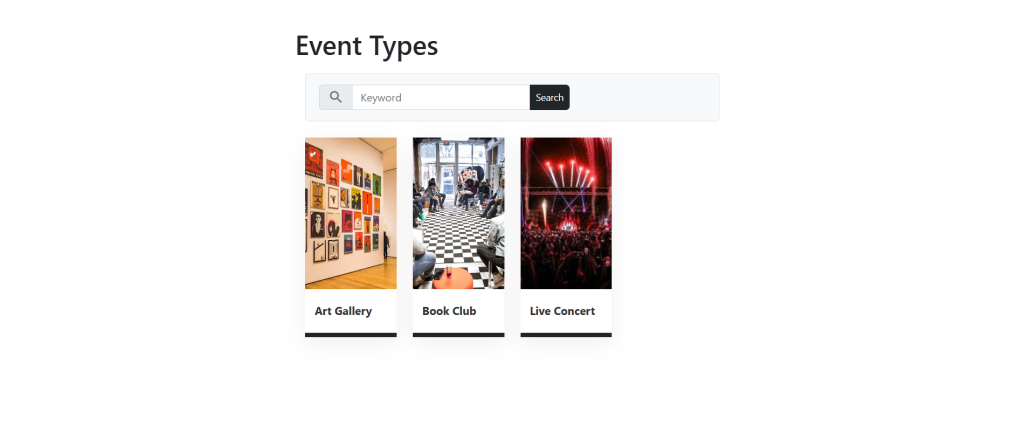Screen dimensions: 1024x445
Task: Click the orange table in Book Club photo
Action: [452, 278]
